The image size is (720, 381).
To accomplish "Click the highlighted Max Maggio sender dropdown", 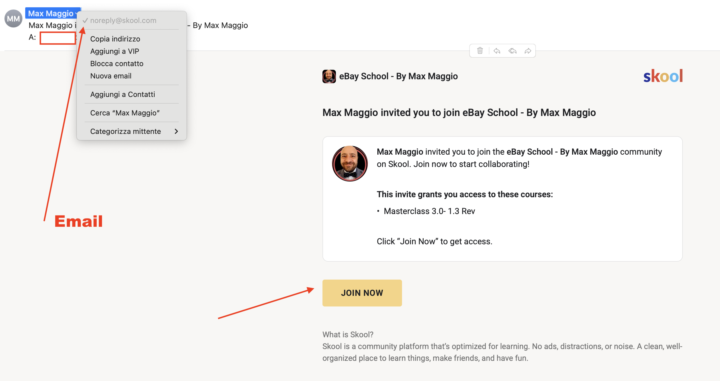I will click(53, 13).
